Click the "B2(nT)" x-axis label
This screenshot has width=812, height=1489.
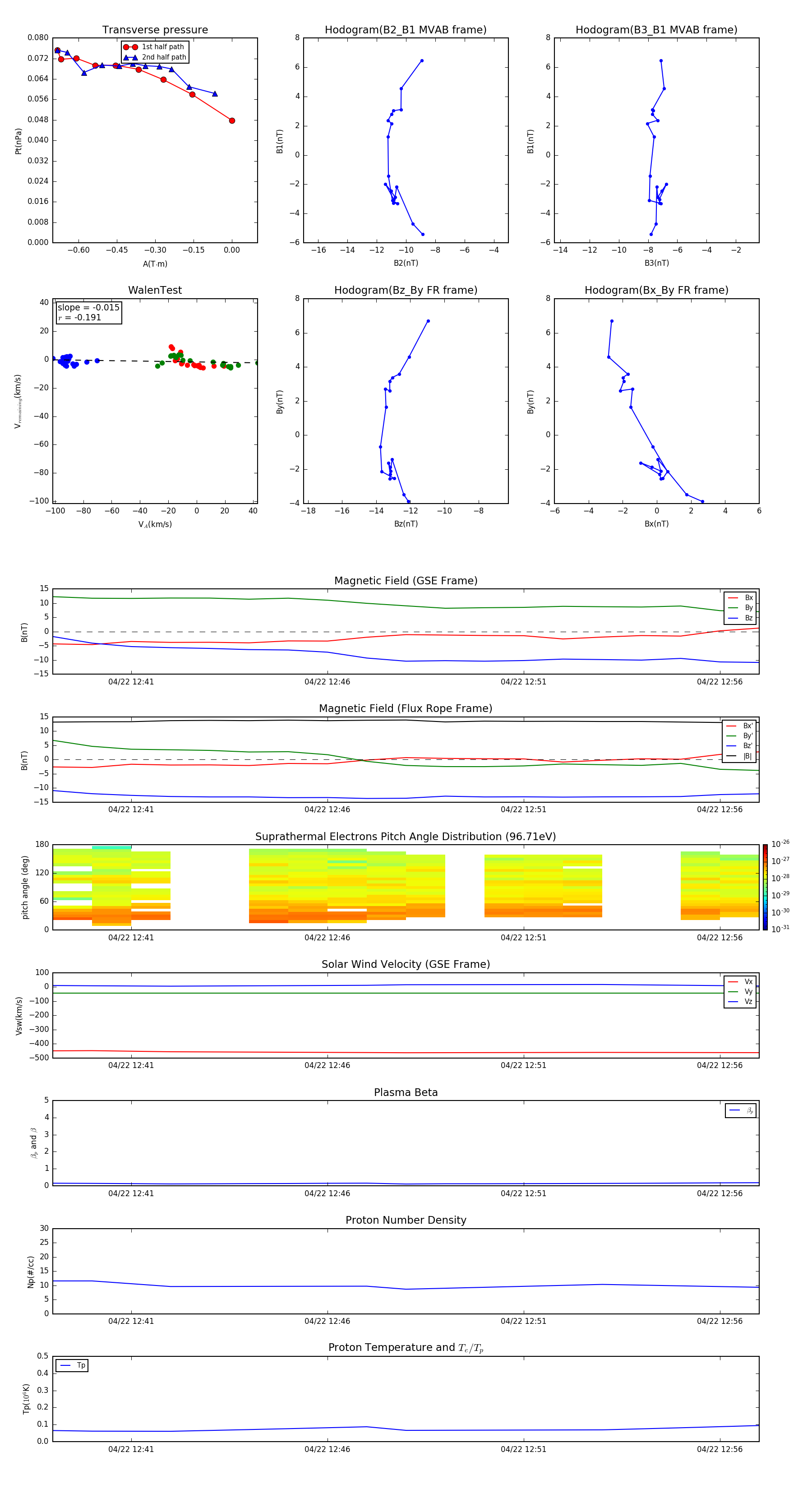[406, 263]
